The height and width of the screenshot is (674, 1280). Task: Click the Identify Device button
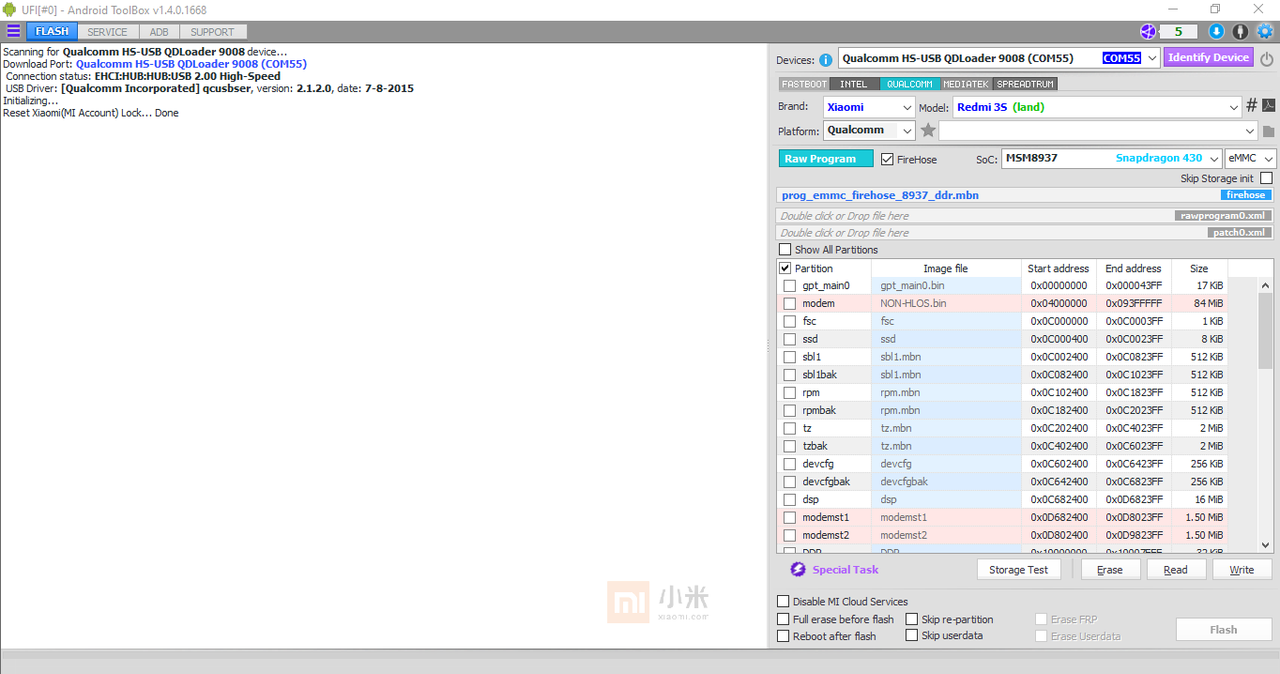tap(1208, 58)
